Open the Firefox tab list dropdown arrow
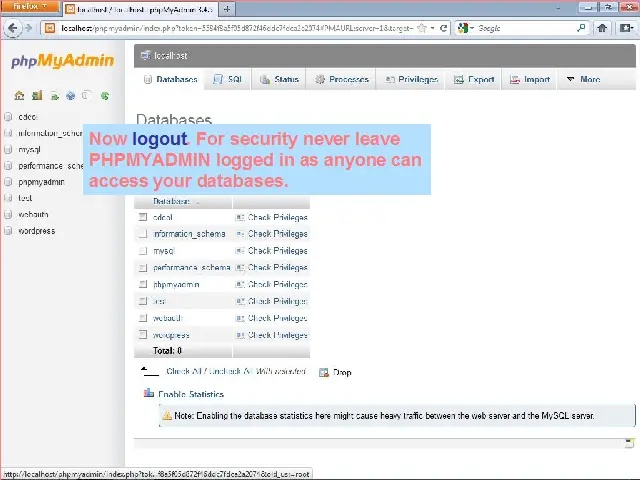Screen dimensions: 640x480 tap(558, 8)
